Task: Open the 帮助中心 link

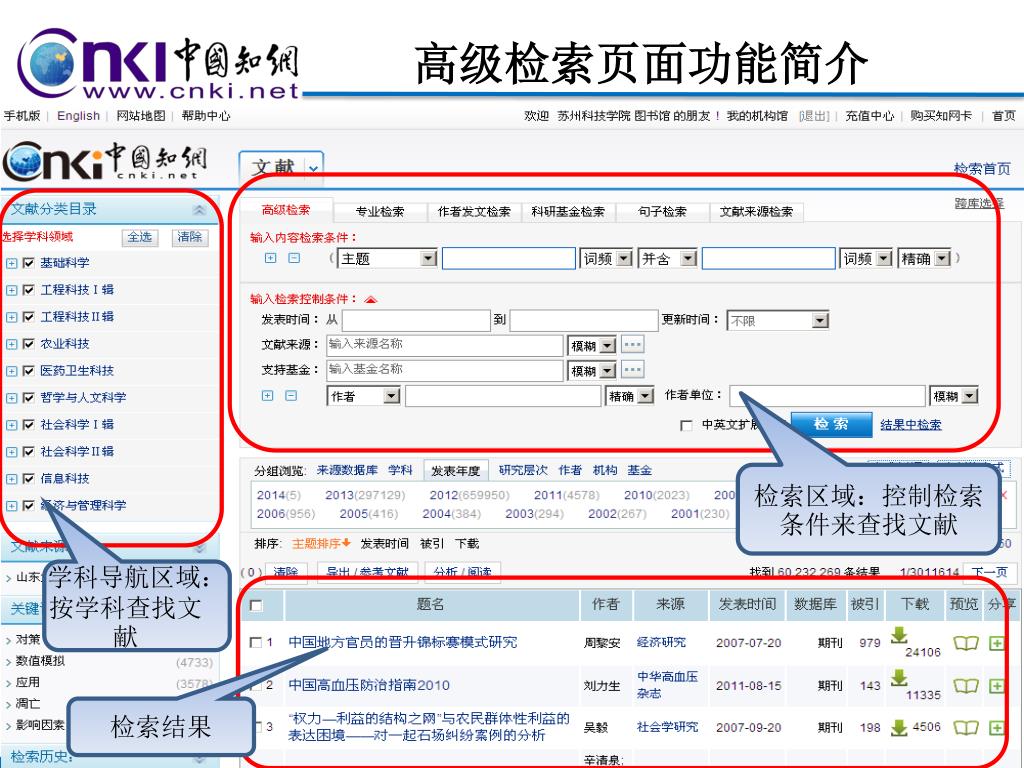Action: tap(206, 116)
